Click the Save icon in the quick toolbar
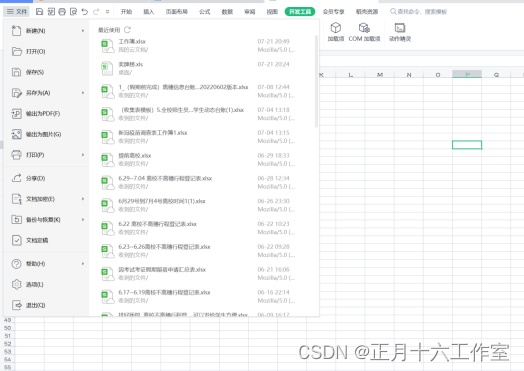Viewport: 524px width, 371px height. [39, 12]
